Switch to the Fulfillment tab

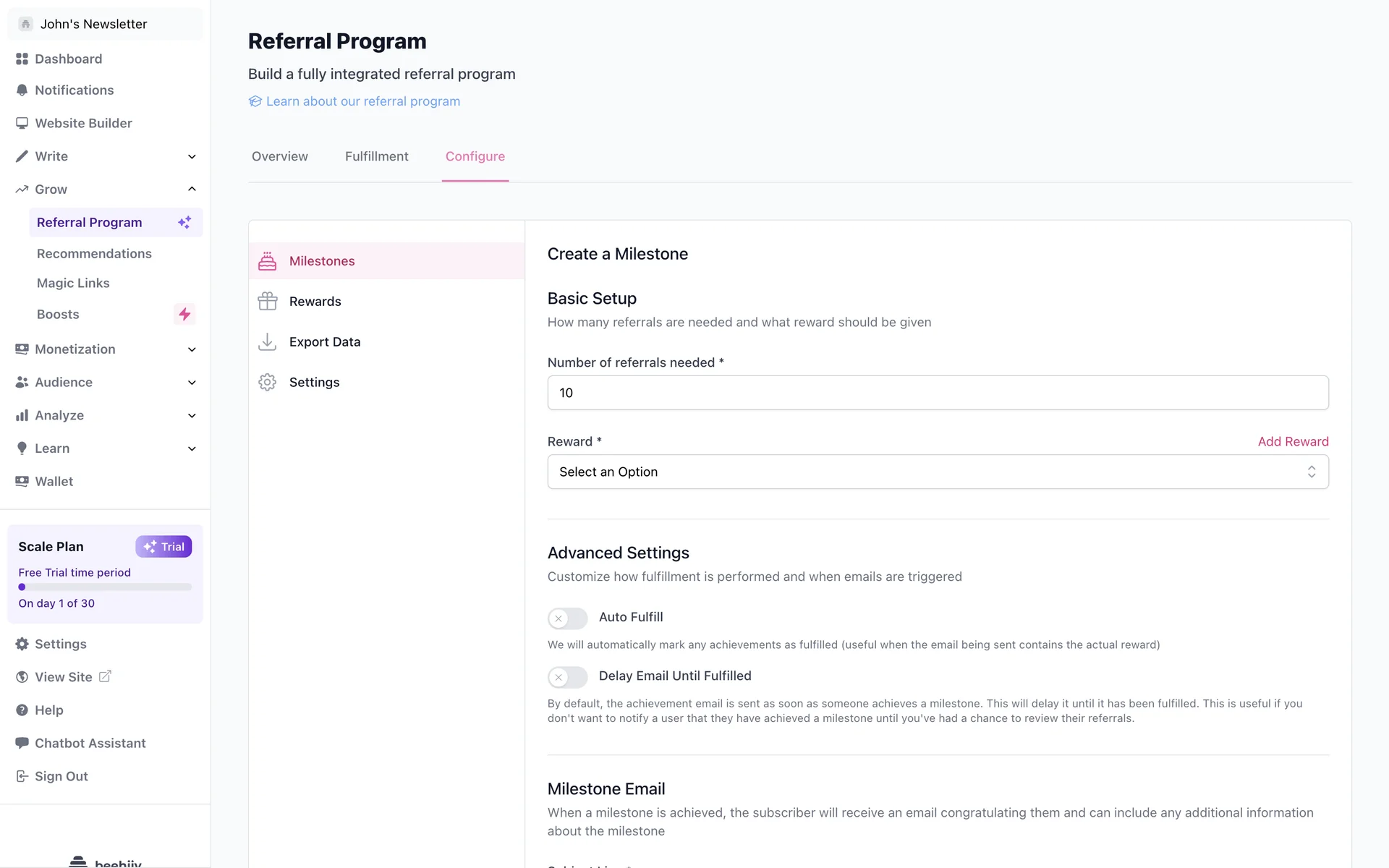click(376, 156)
